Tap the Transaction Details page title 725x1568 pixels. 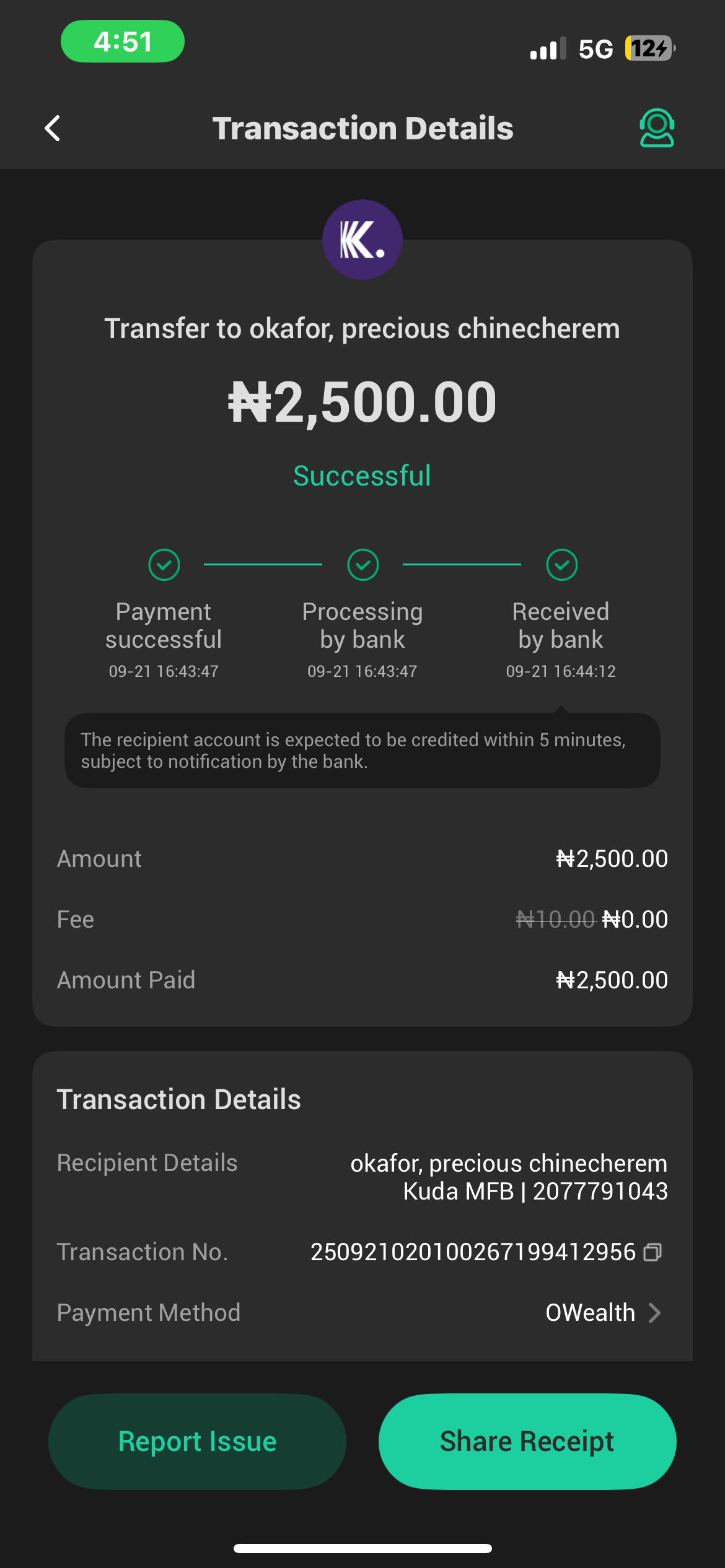[362, 128]
